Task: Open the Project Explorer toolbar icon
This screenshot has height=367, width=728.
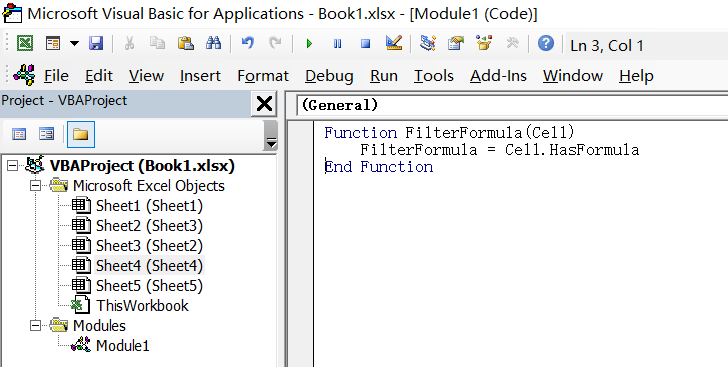Action: (428, 44)
